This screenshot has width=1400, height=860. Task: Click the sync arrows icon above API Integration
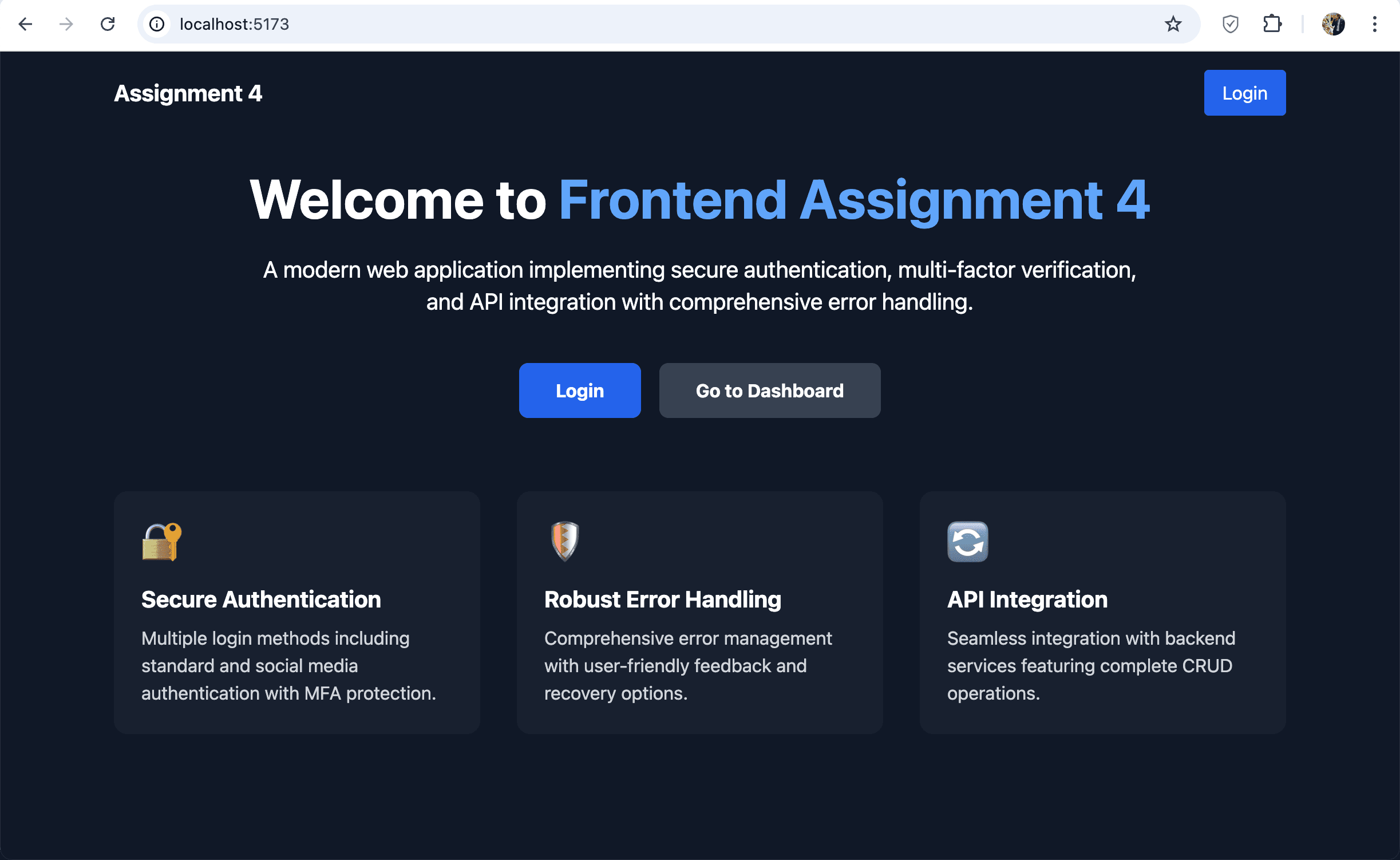tap(968, 542)
